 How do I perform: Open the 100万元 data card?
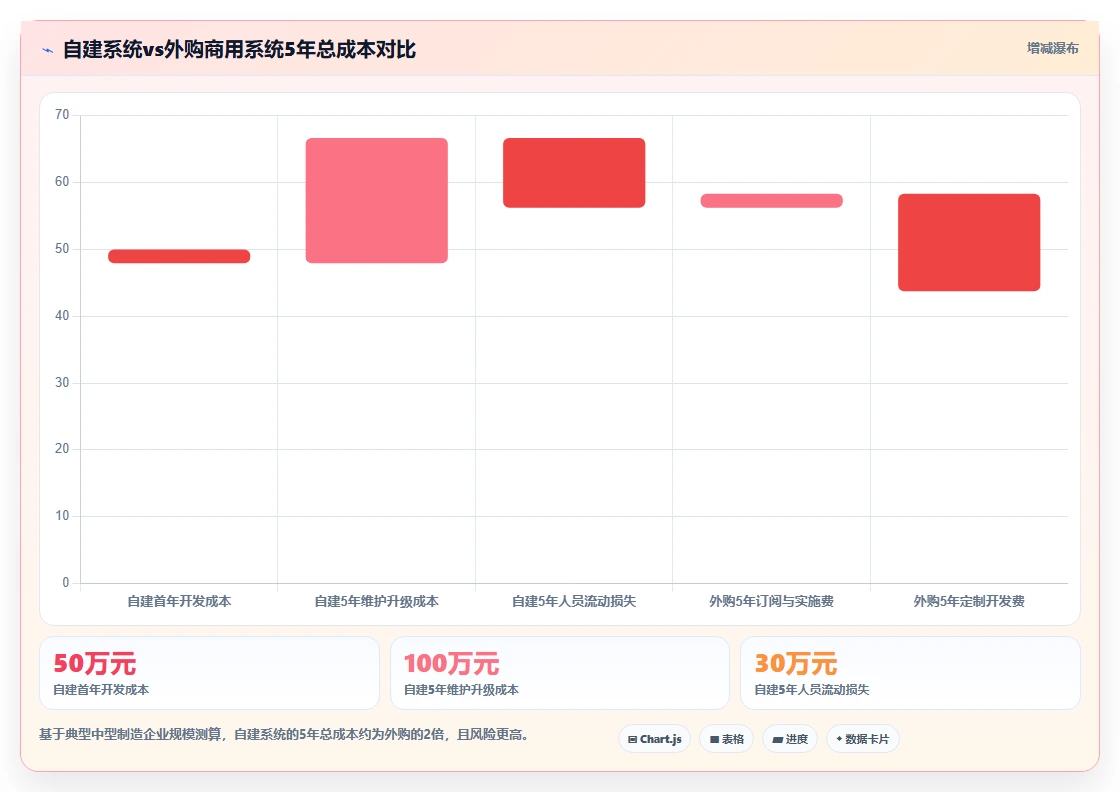(560, 673)
